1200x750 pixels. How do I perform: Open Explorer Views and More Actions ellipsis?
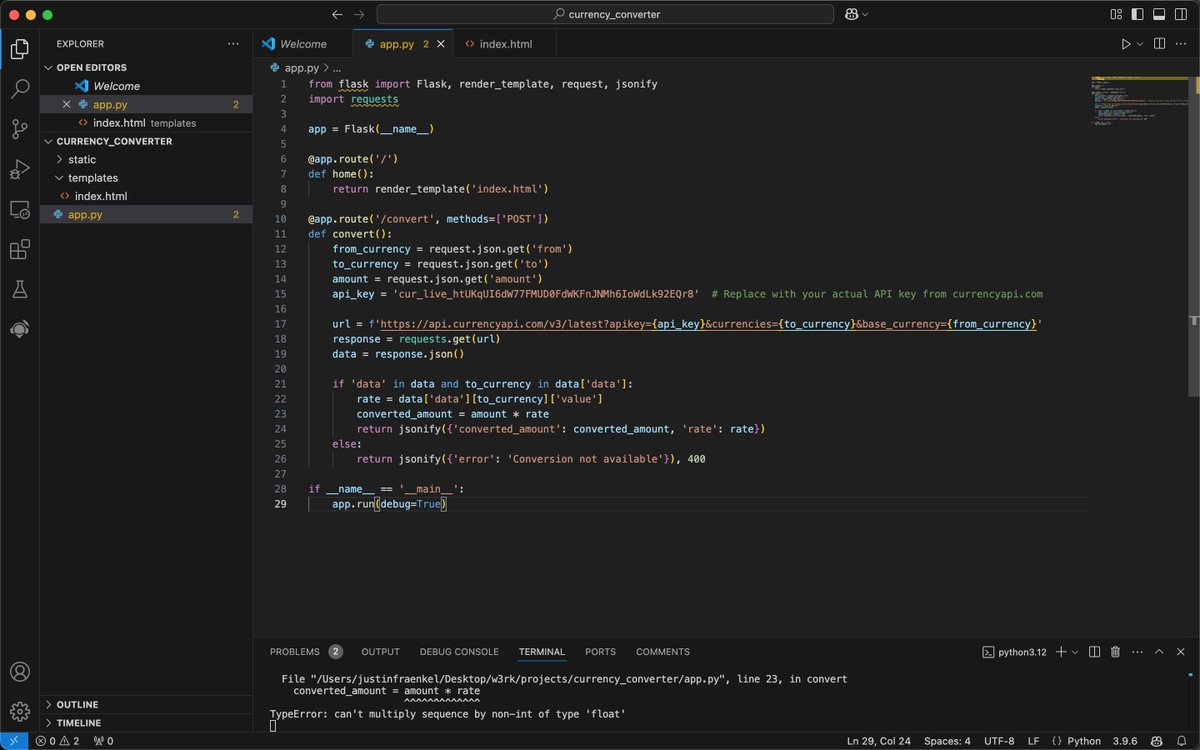click(233, 44)
